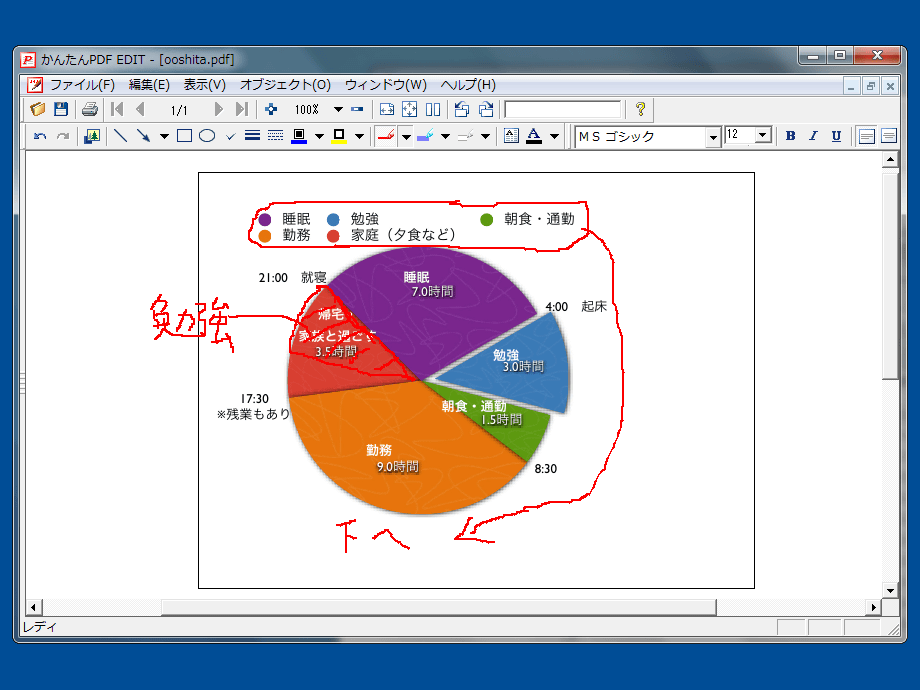Toggle right text alignment

pyautogui.click(x=889, y=136)
